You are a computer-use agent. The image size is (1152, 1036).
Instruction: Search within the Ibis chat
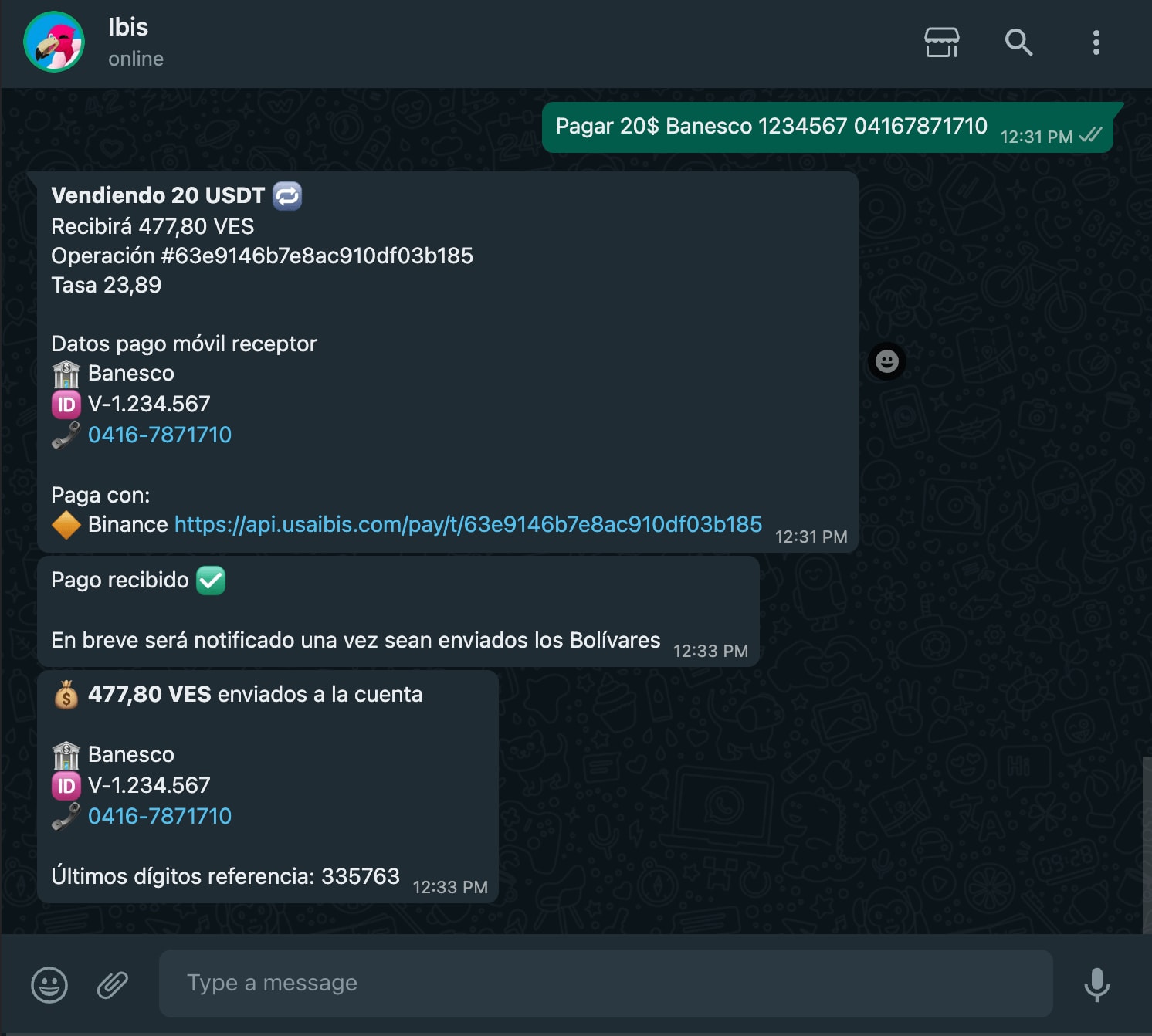click(x=1018, y=42)
